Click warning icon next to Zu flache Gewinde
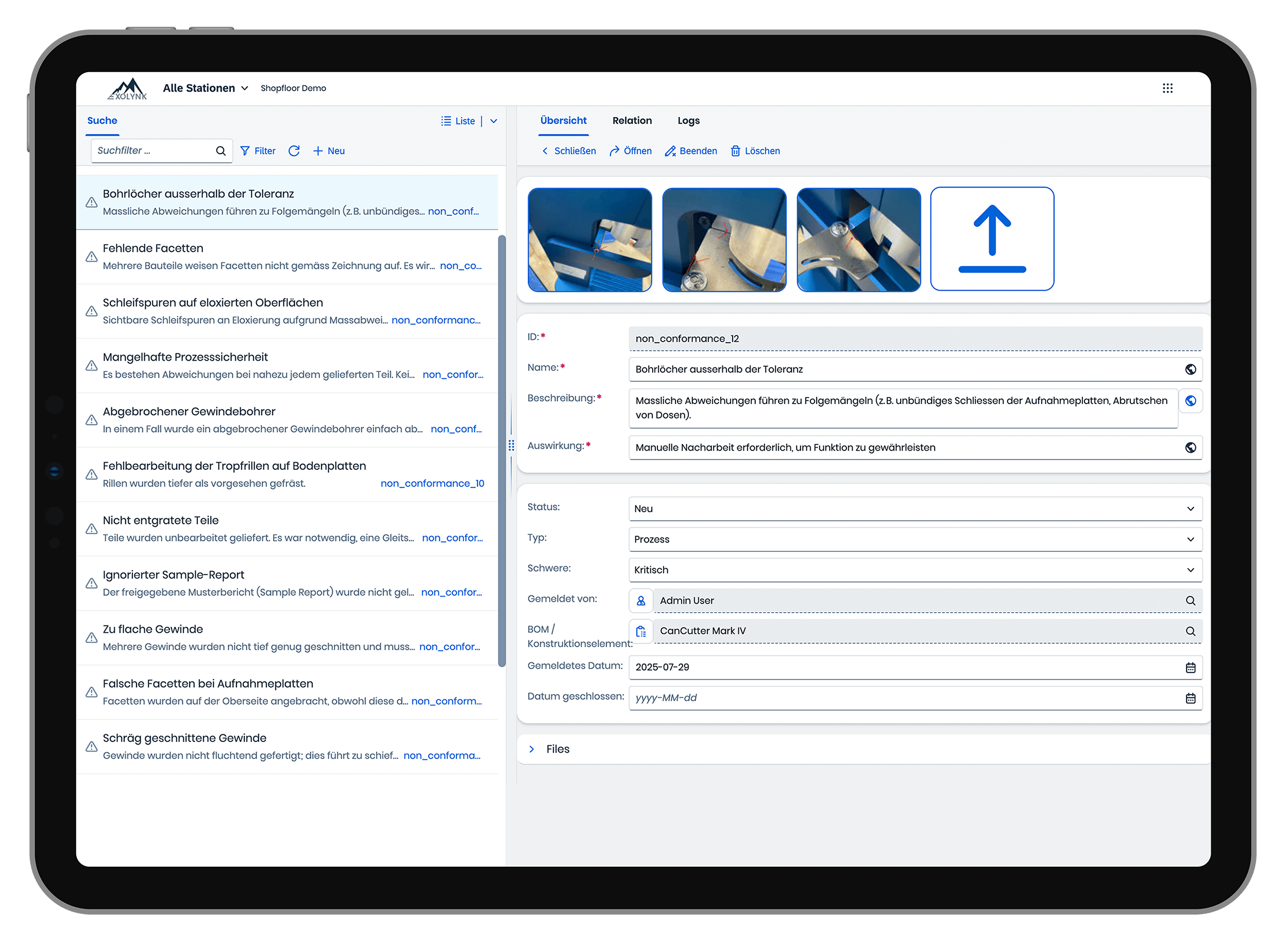This screenshot has width=1288, height=946. [92, 638]
